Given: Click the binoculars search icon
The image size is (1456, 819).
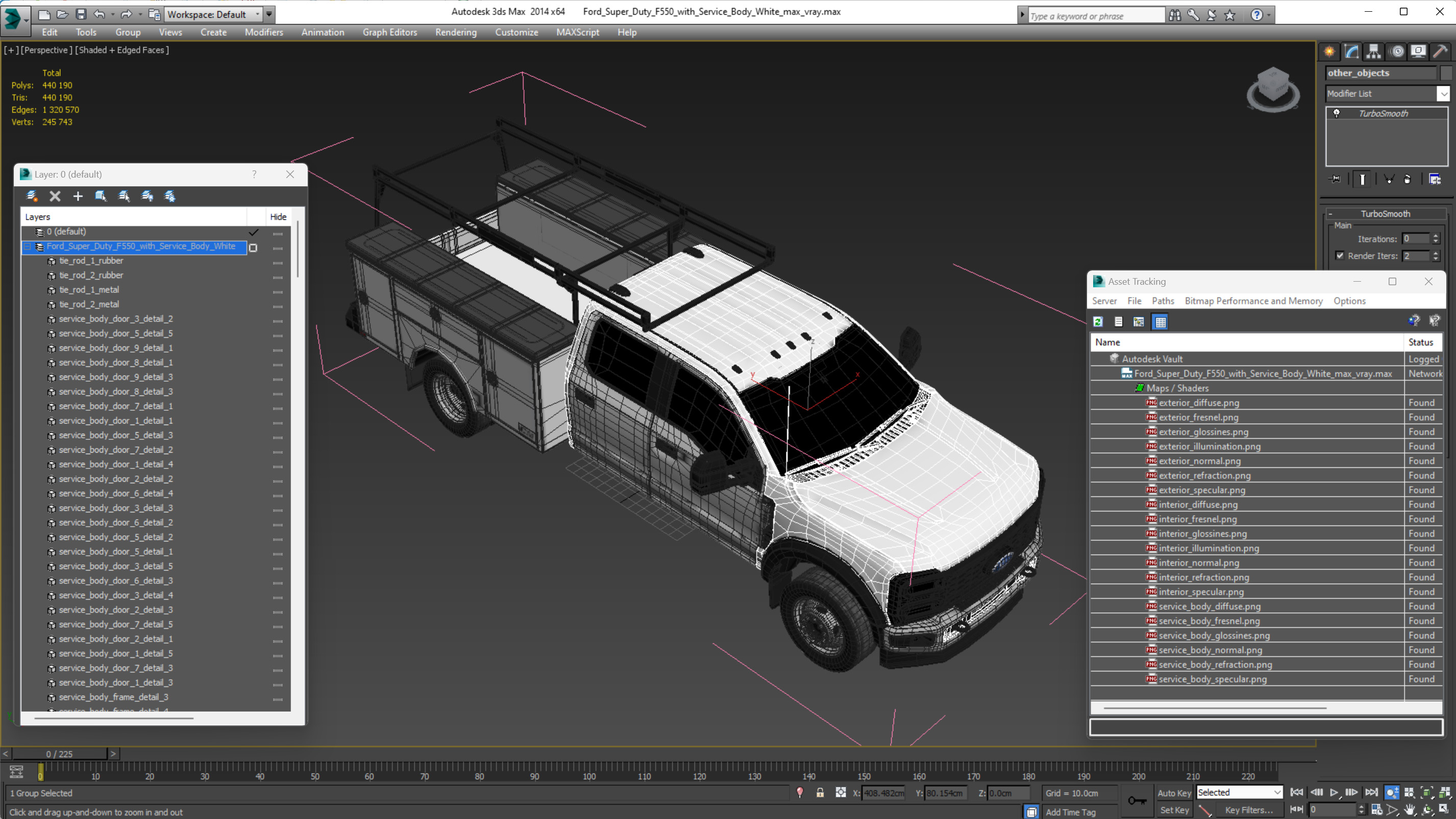Looking at the screenshot, I should click(1174, 15).
